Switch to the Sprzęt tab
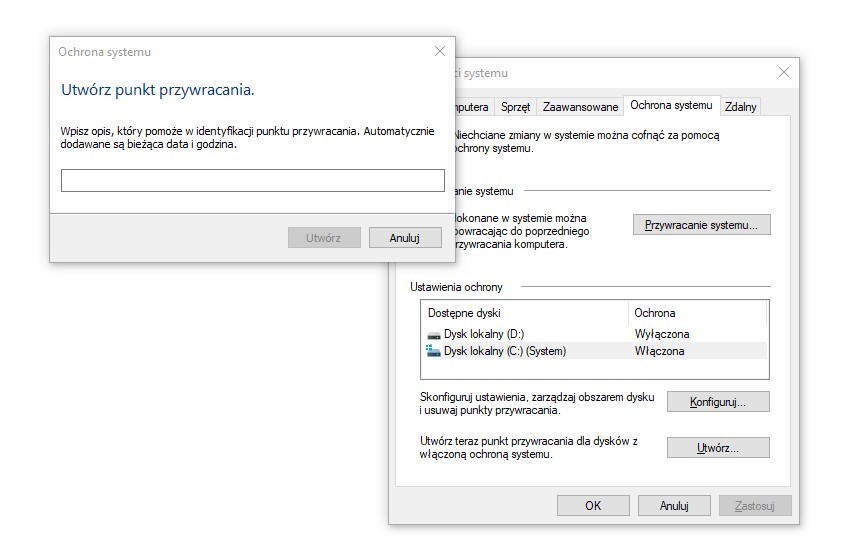The image size is (864, 548). pyautogui.click(x=515, y=107)
